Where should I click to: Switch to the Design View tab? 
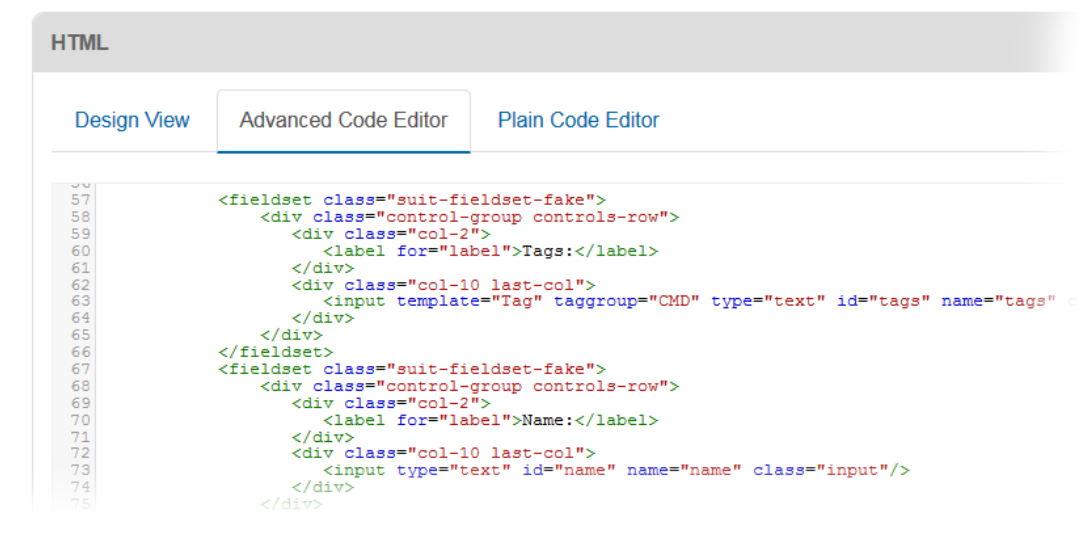pos(132,120)
